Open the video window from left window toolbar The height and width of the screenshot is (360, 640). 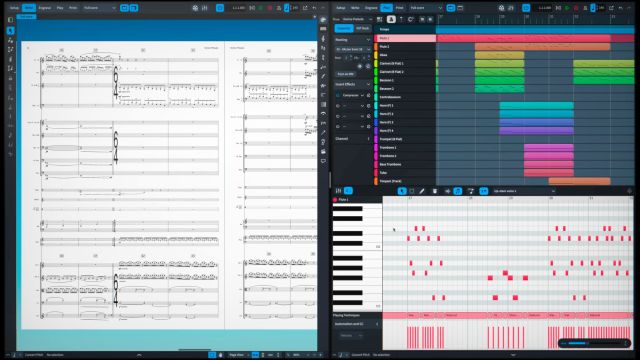(195, 8)
